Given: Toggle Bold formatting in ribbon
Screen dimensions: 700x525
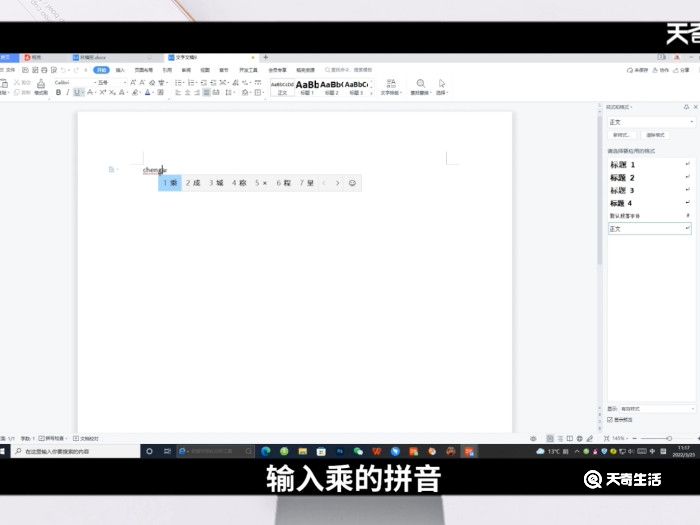Looking at the screenshot, I should coord(58,92).
